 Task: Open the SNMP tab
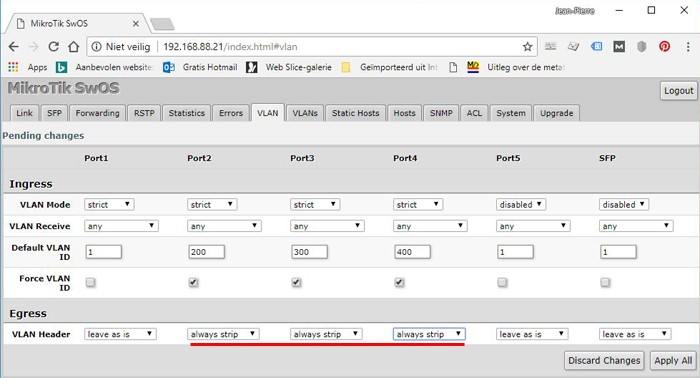pyautogui.click(x=441, y=113)
